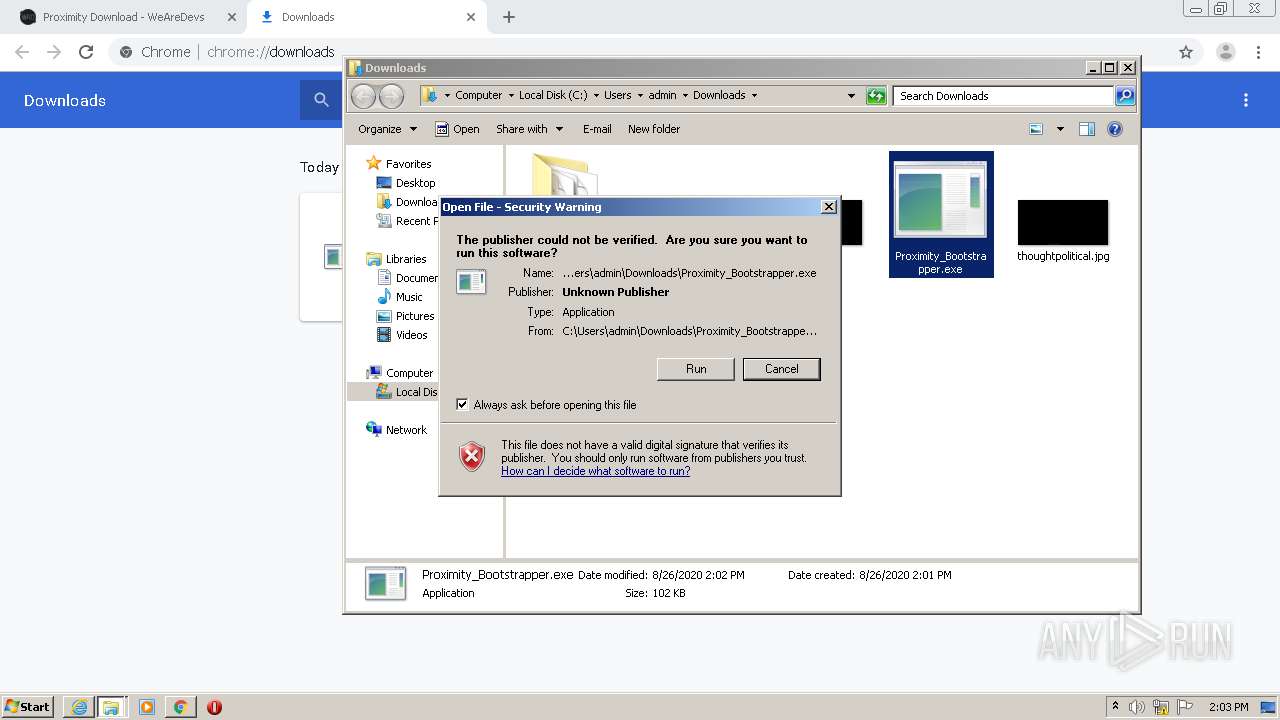
Task: Click the Explorer address bar refresh button
Action: (876, 96)
